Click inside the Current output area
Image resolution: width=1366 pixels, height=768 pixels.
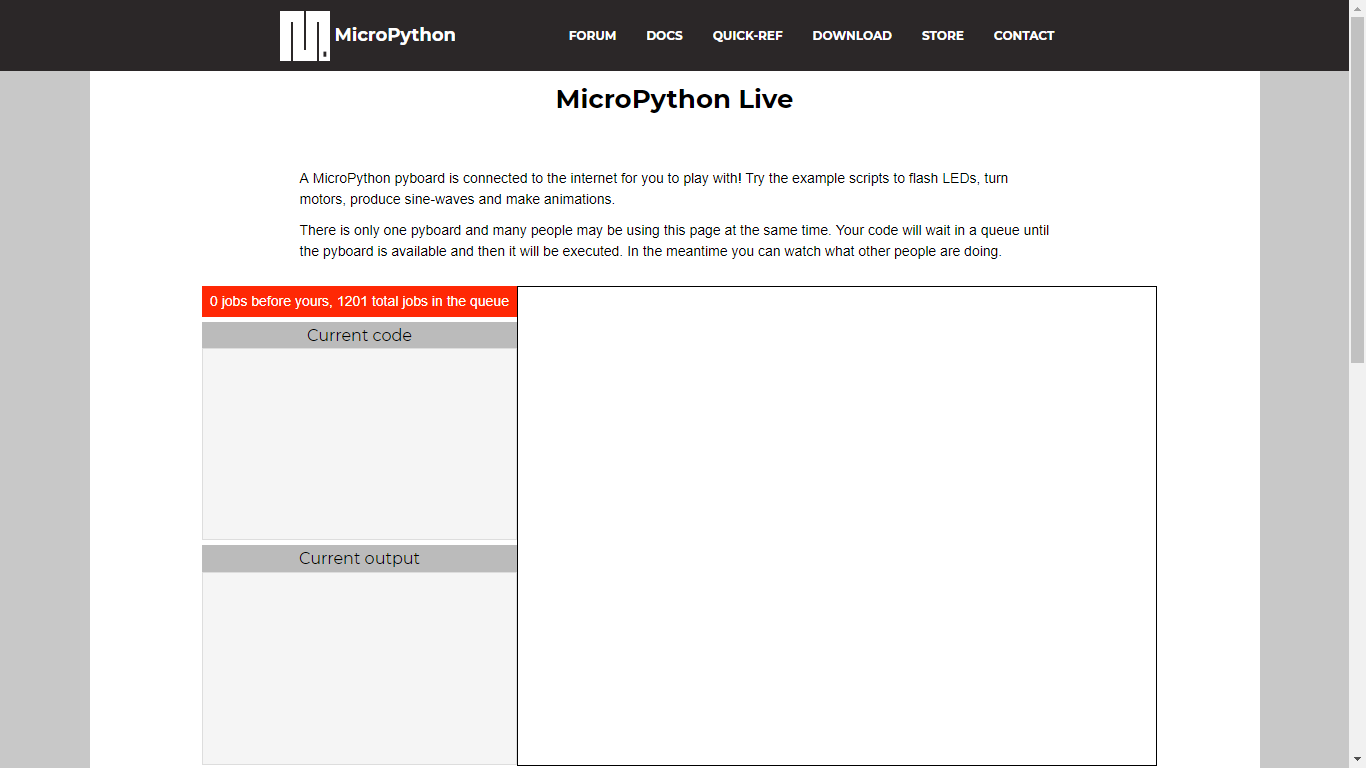[x=359, y=668]
